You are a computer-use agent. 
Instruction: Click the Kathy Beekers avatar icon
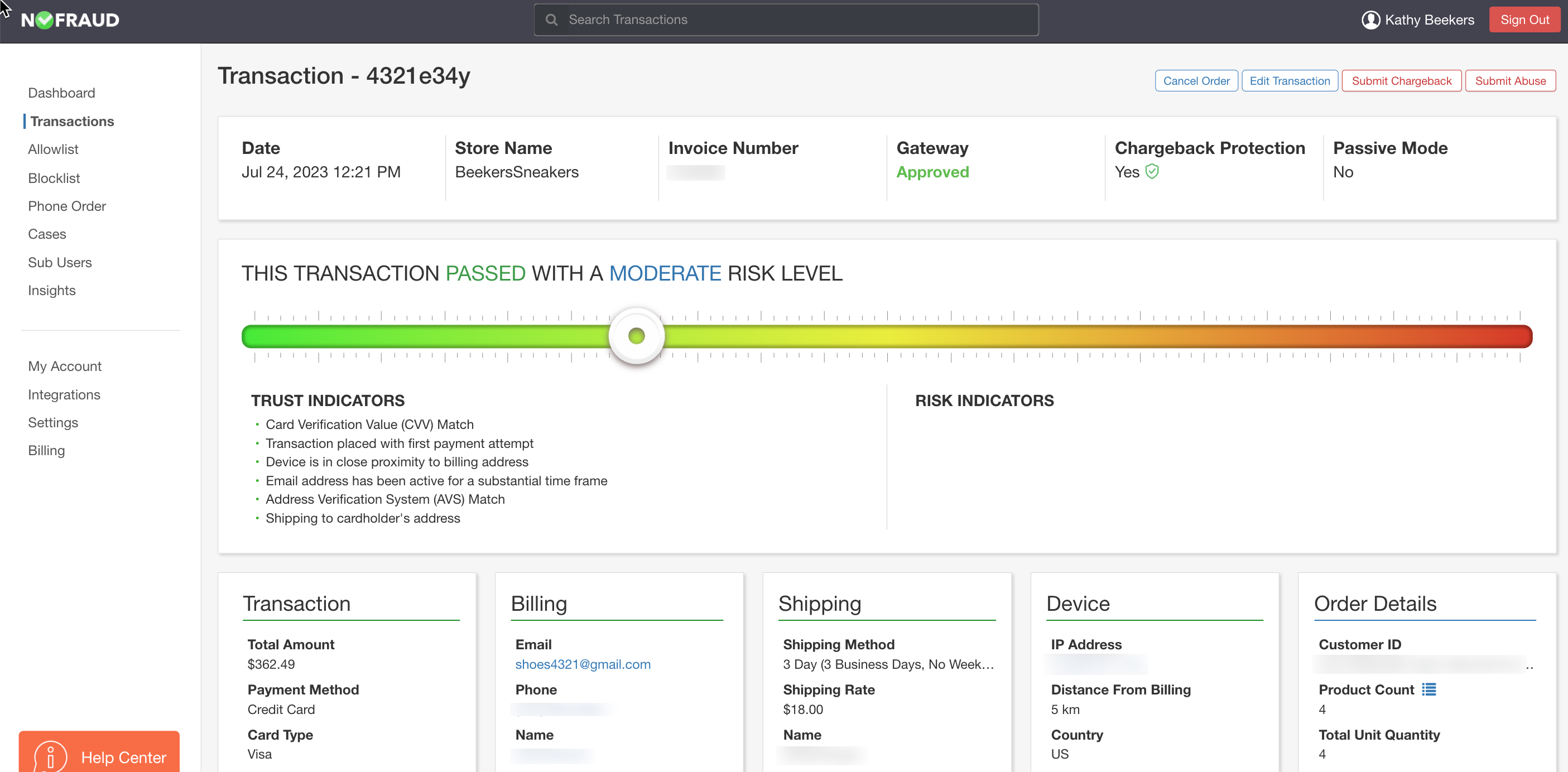tap(1371, 20)
